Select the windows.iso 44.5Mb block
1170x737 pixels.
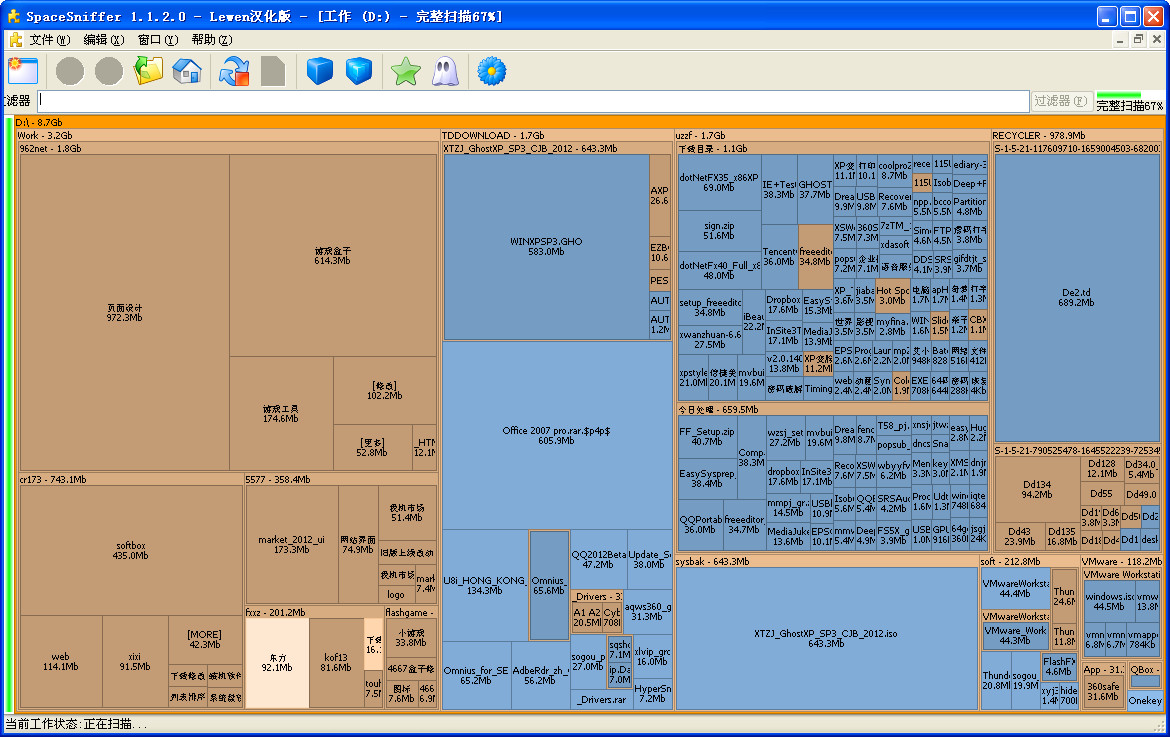[1109, 602]
